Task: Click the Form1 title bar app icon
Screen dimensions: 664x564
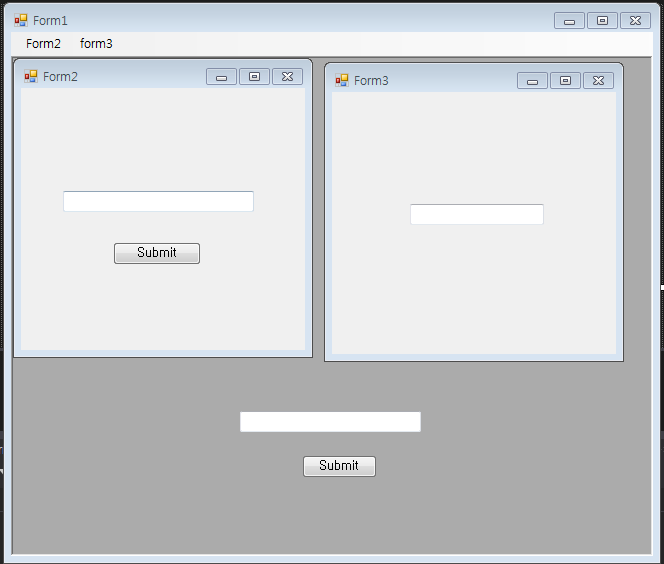Action: tap(21, 20)
